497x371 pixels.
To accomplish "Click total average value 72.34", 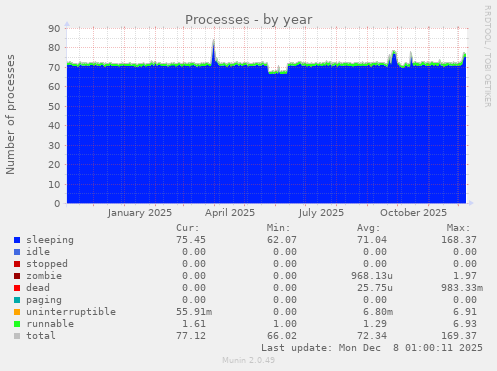I will coord(372,336).
